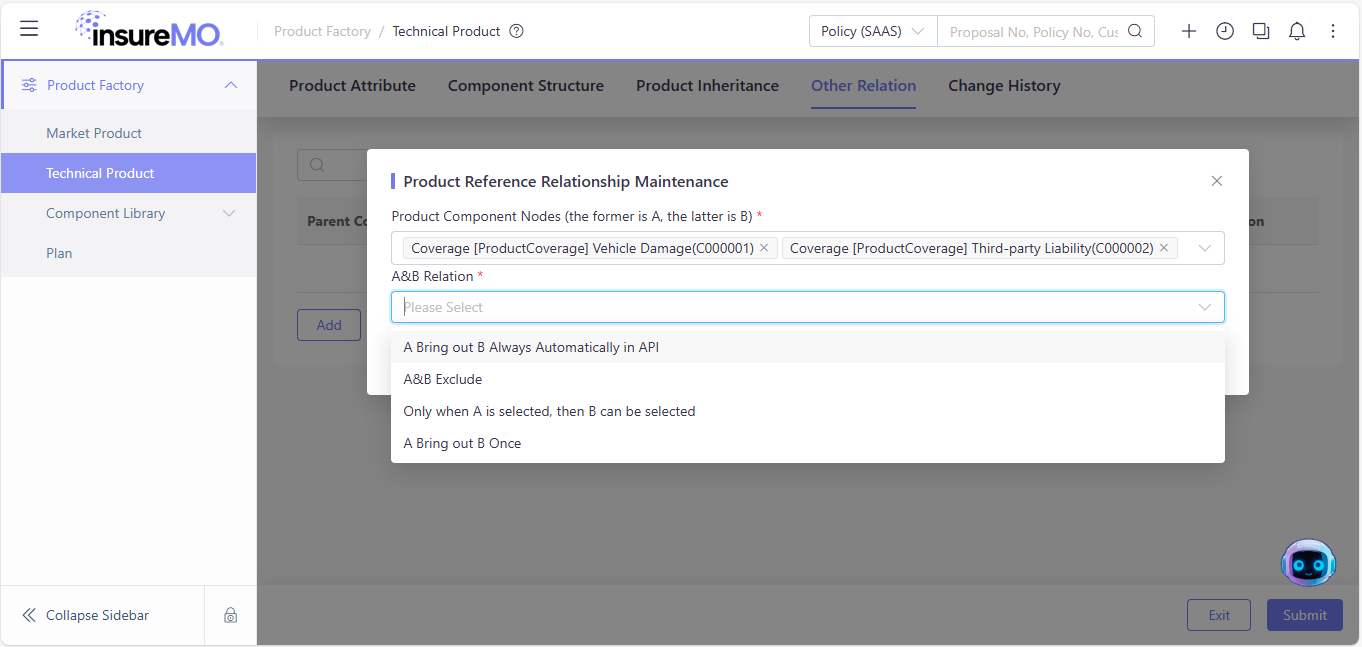
Task: Click the Collapse Sidebar double-arrow icon
Action: point(29,615)
